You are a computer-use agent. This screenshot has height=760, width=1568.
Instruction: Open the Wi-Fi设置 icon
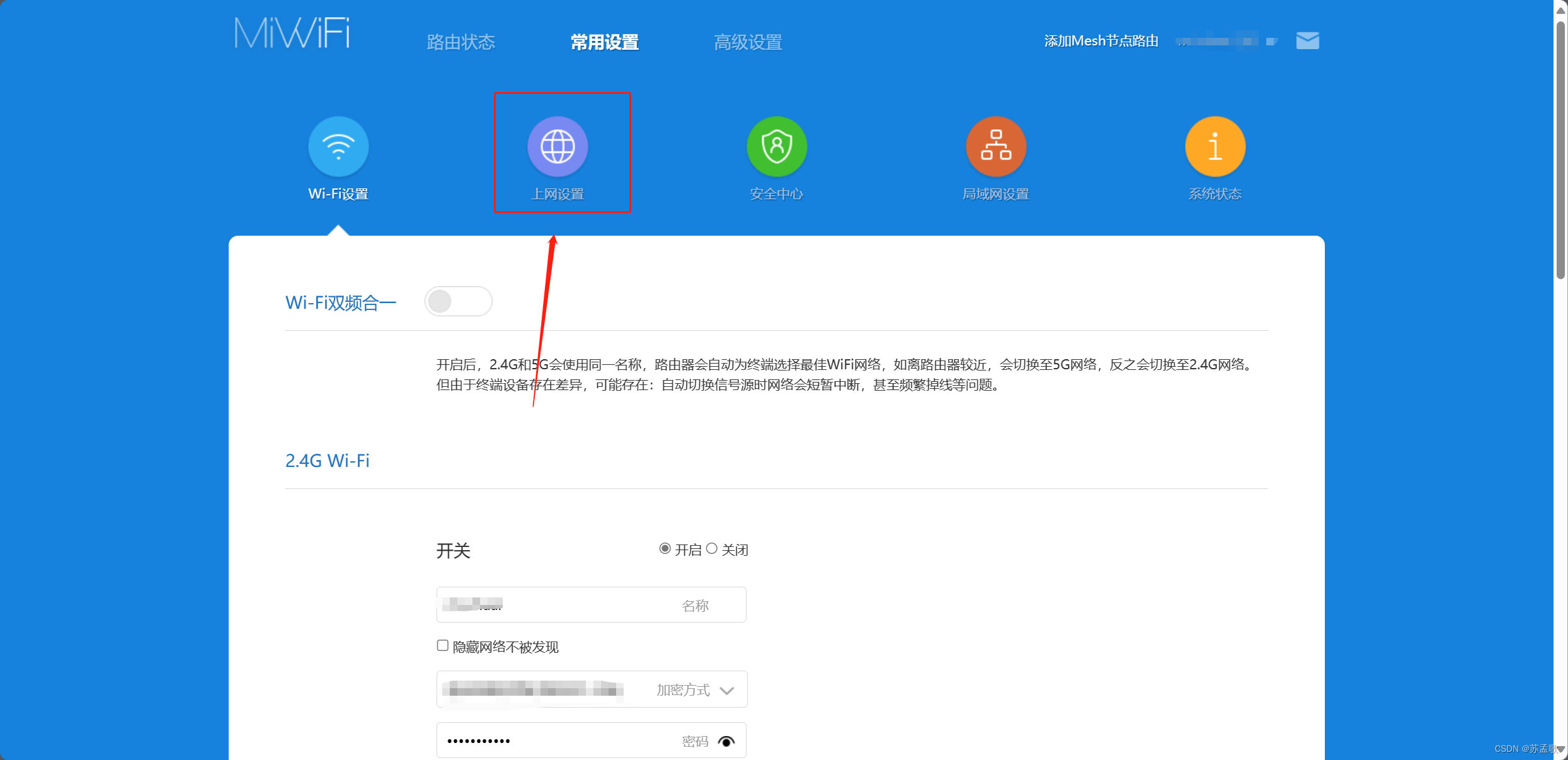(x=338, y=147)
